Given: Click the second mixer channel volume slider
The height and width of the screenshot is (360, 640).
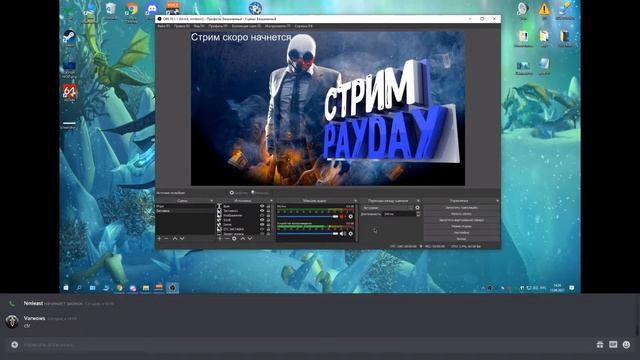Looking at the screenshot, I should [x=308, y=233].
